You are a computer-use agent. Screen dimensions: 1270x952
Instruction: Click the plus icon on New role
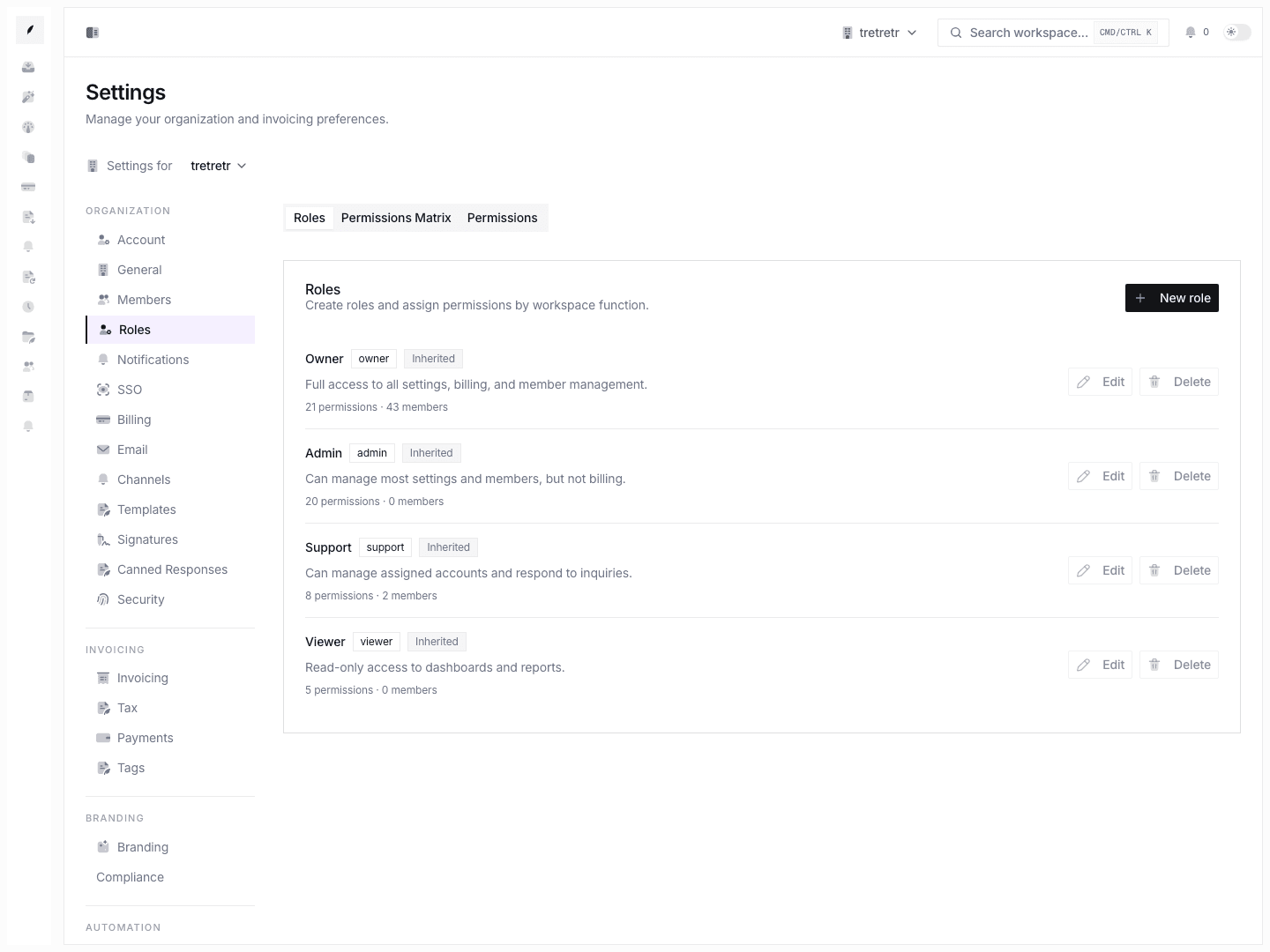click(1140, 298)
